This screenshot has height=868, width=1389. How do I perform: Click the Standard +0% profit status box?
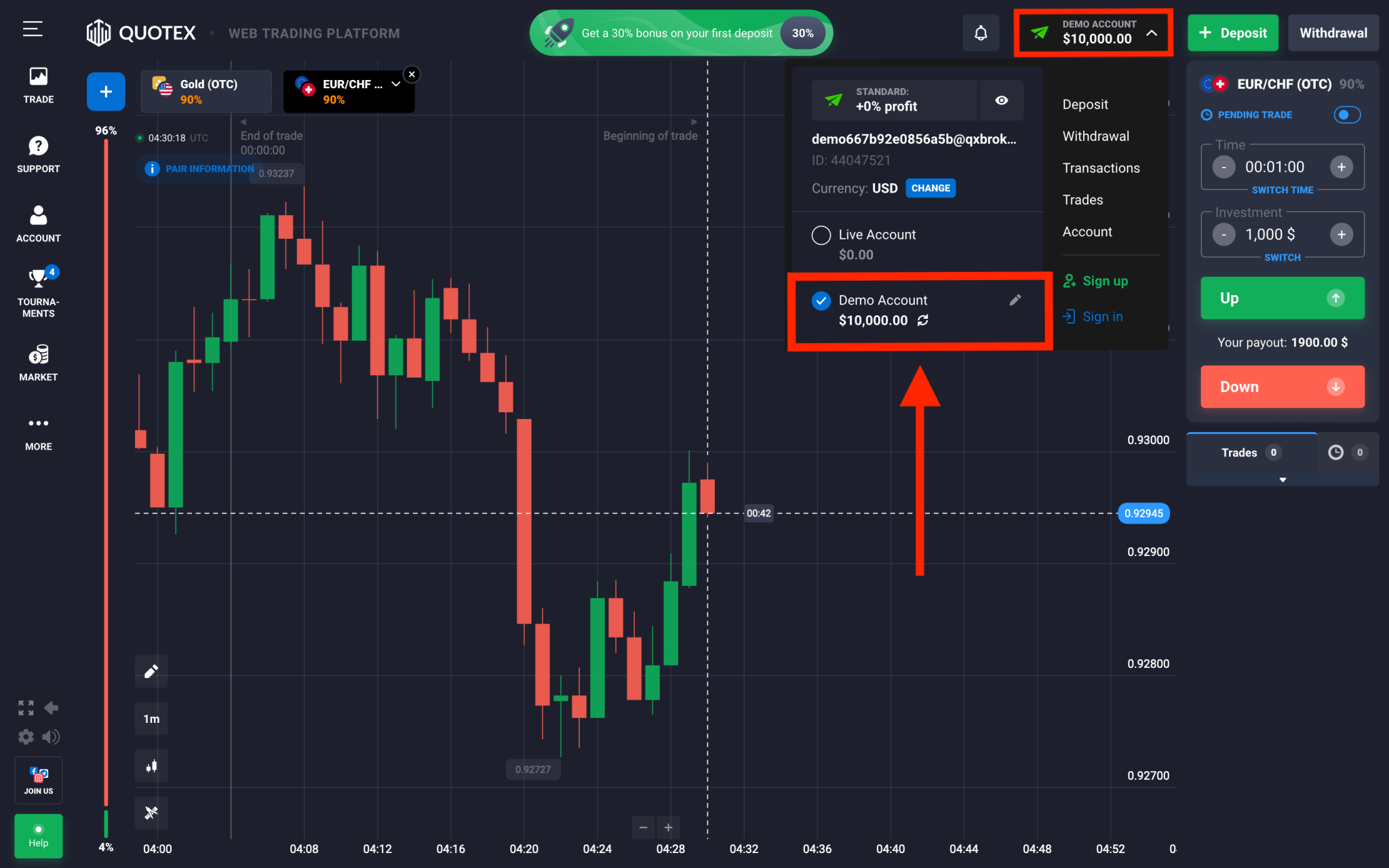[895, 100]
